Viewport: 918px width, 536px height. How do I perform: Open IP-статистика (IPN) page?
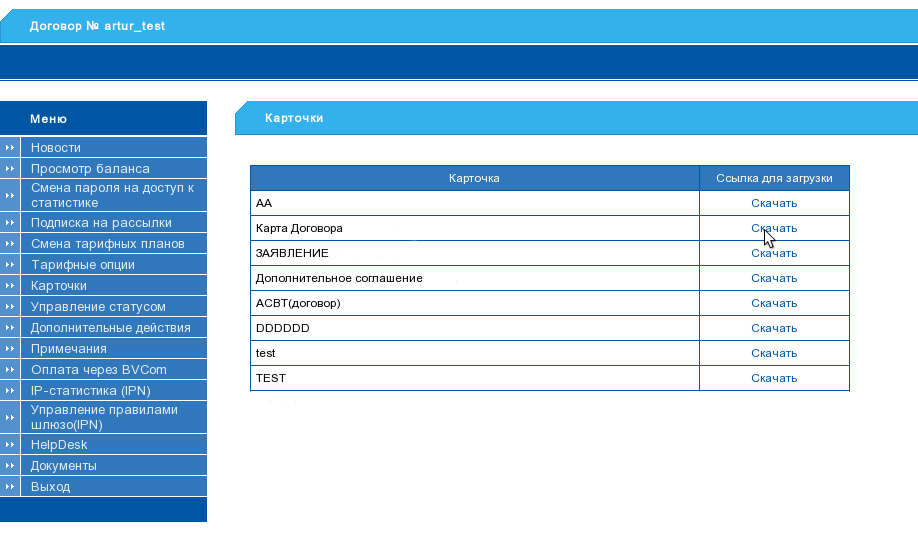click(90, 391)
